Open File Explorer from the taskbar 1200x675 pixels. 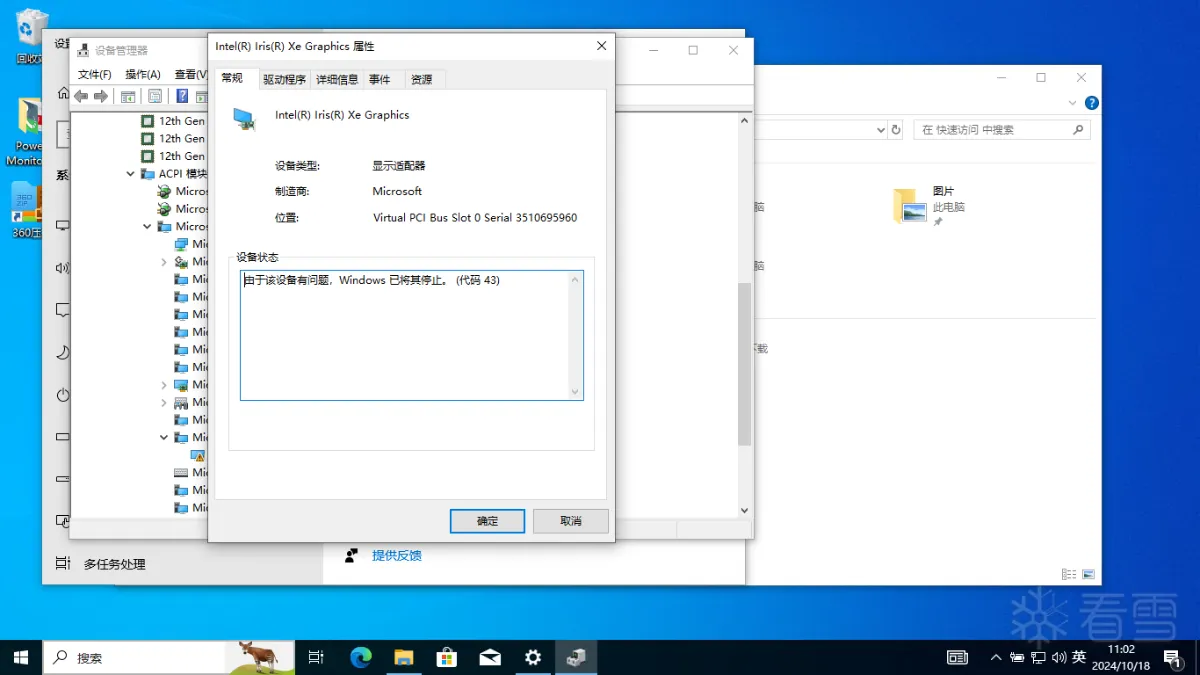pos(404,657)
